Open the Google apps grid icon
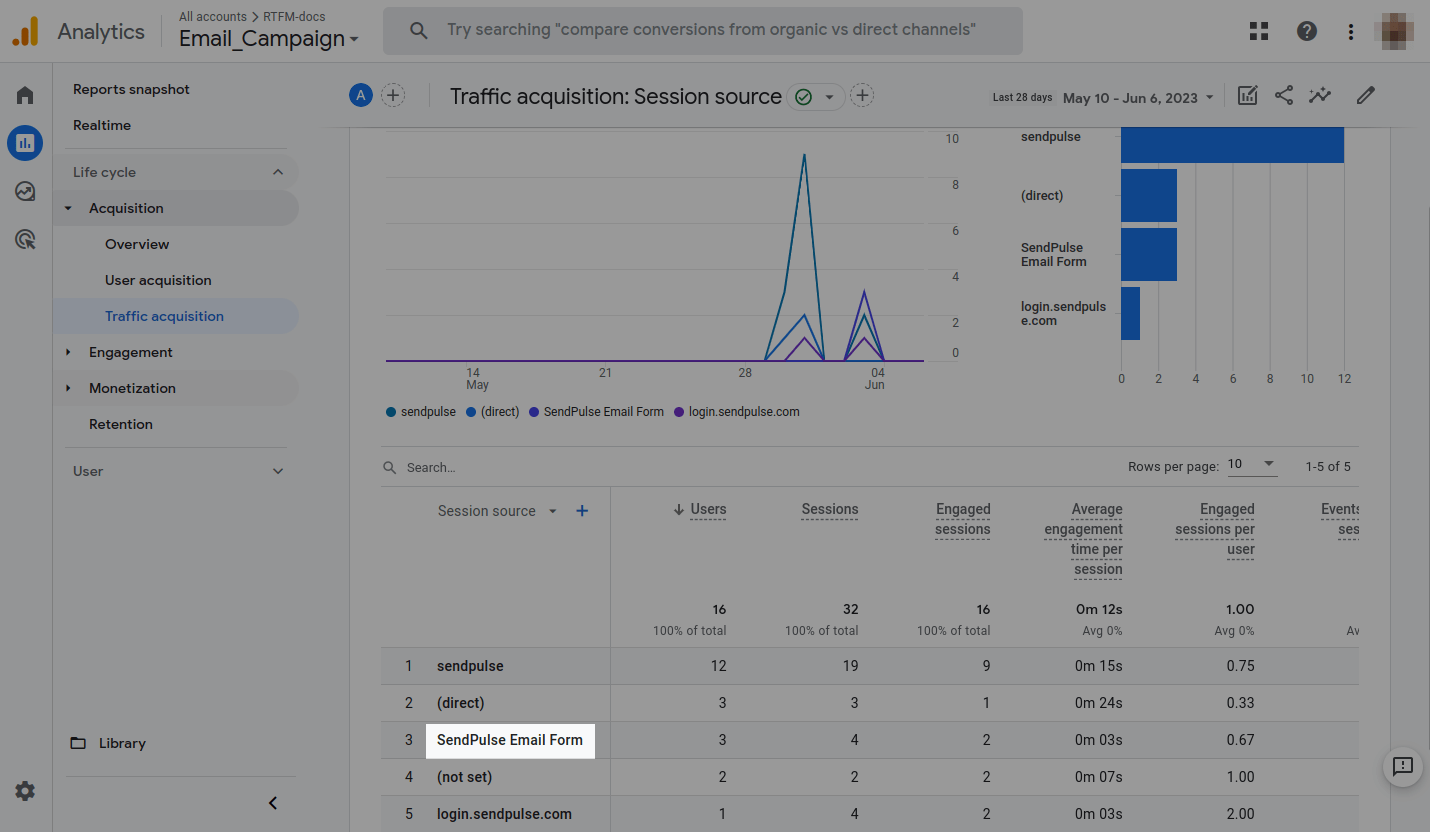This screenshot has height=832, width=1430. (1259, 31)
